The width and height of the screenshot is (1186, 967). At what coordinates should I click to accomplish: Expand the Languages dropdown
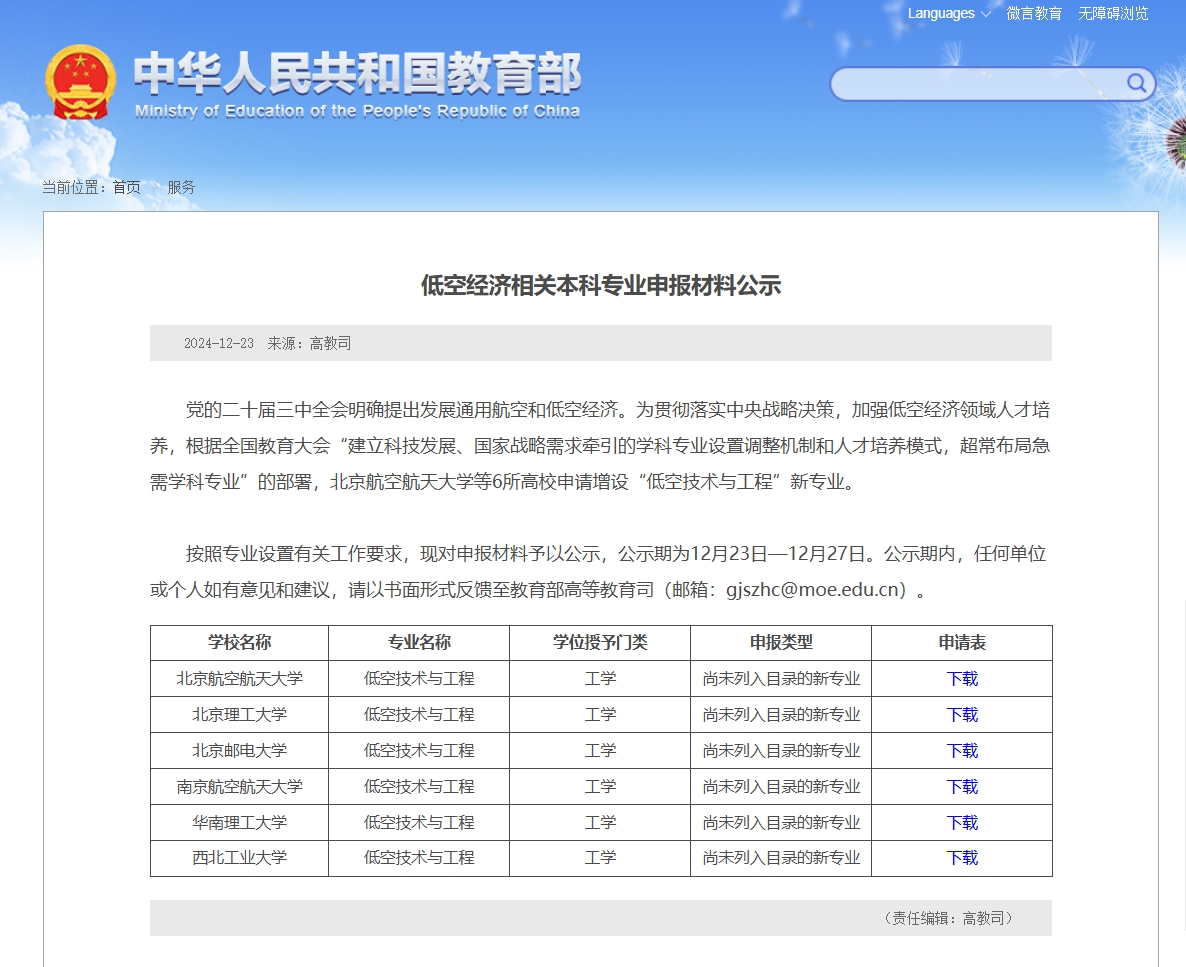tap(948, 13)
